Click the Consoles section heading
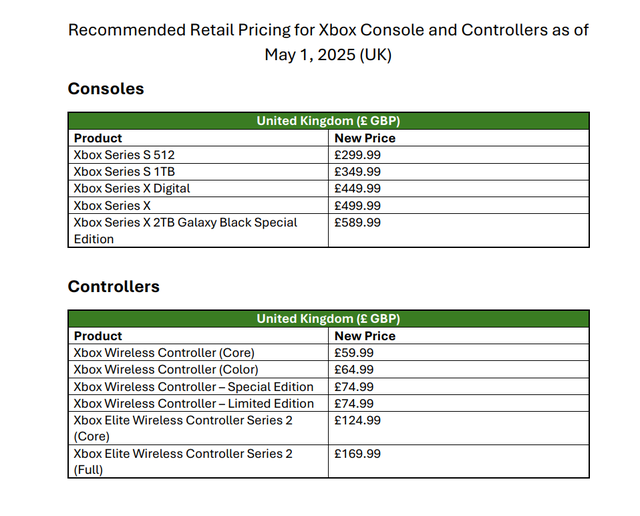Viewport: 640px width, 516px height. 106,89
